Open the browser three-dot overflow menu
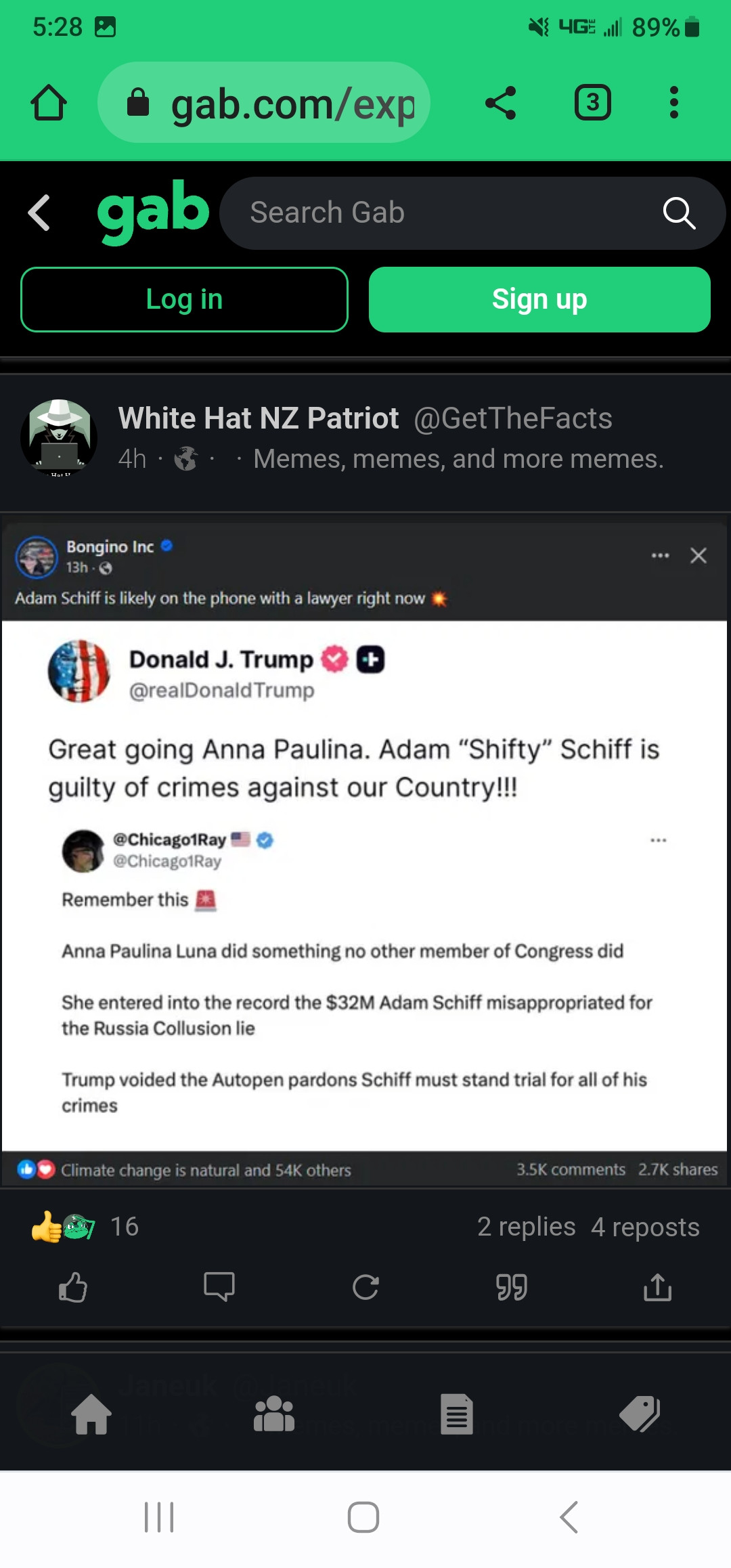 coord(673,103)
